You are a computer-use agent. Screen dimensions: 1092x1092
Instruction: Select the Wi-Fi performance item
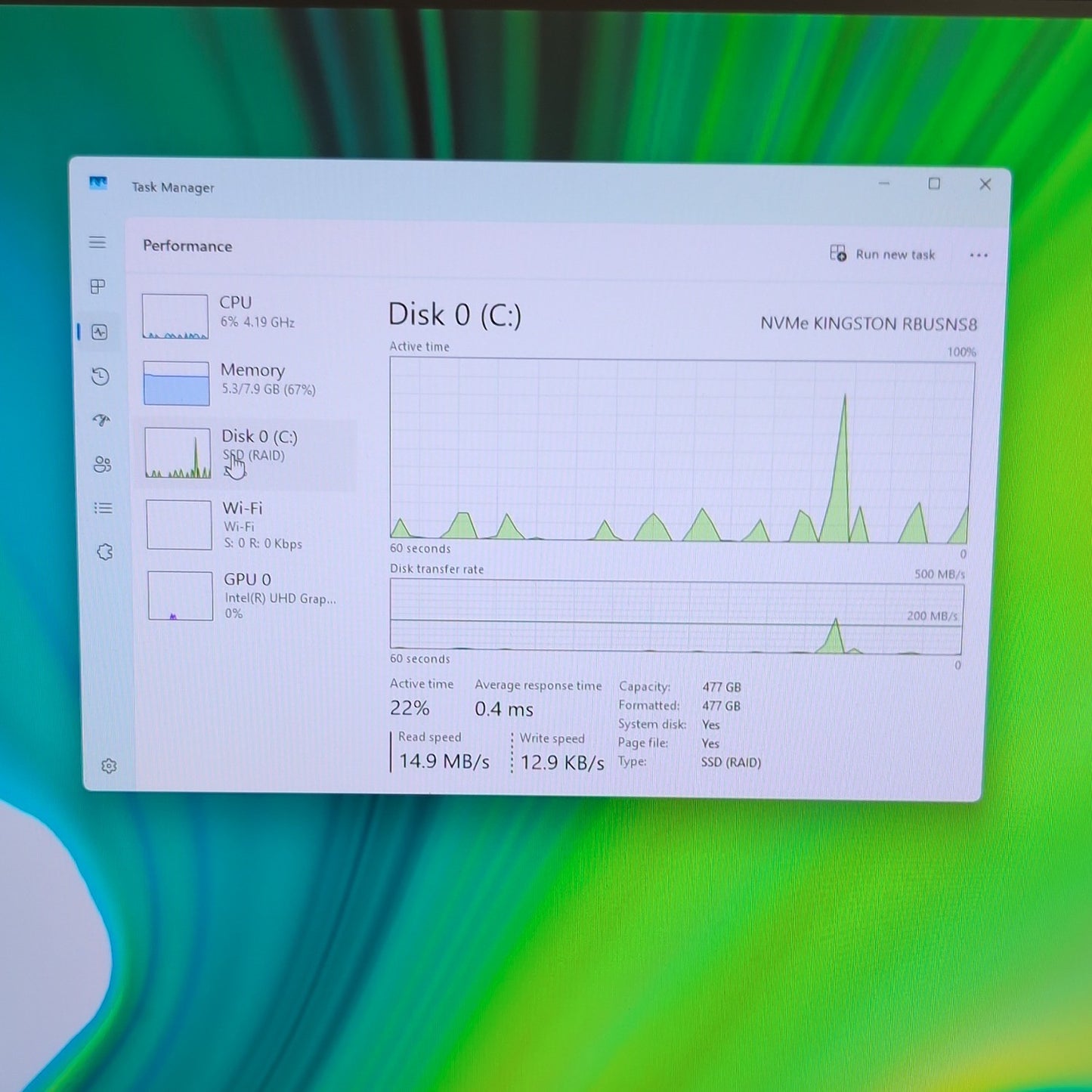point(248,524)
